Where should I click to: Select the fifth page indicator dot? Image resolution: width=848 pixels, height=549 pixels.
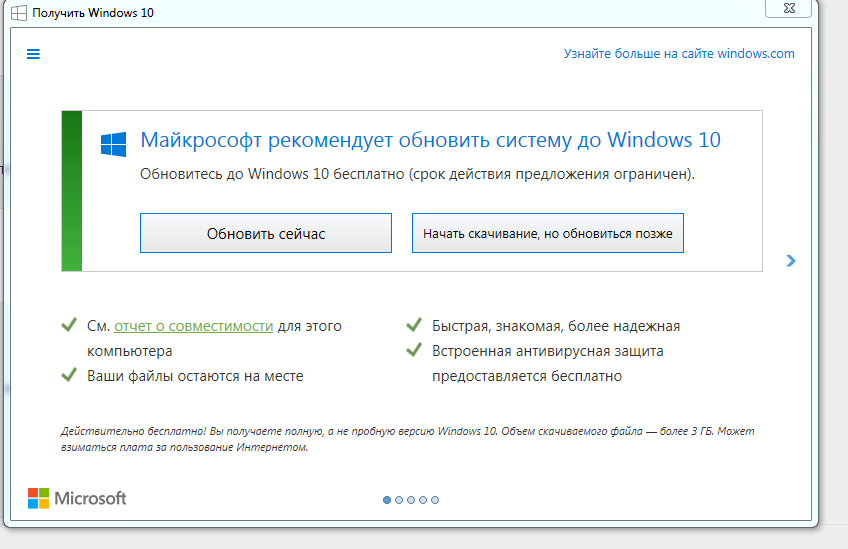(435, 500)
